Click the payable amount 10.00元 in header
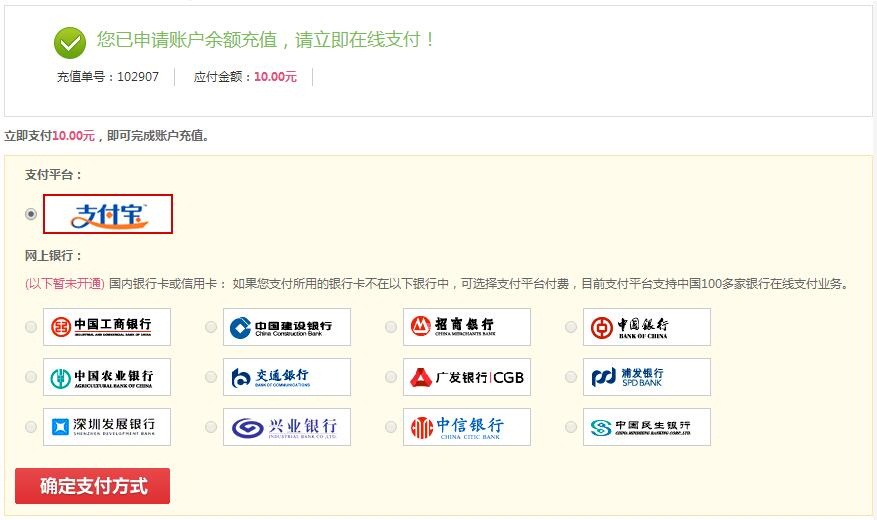877x520 pixels. [275, 77]
